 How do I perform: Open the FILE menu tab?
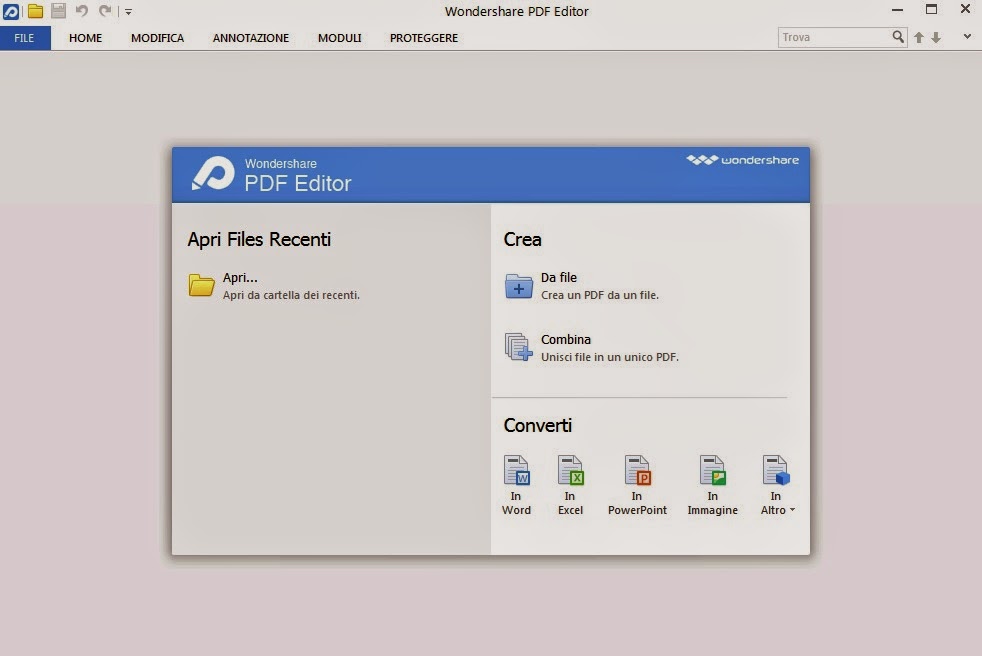click(x=24, y=38)
